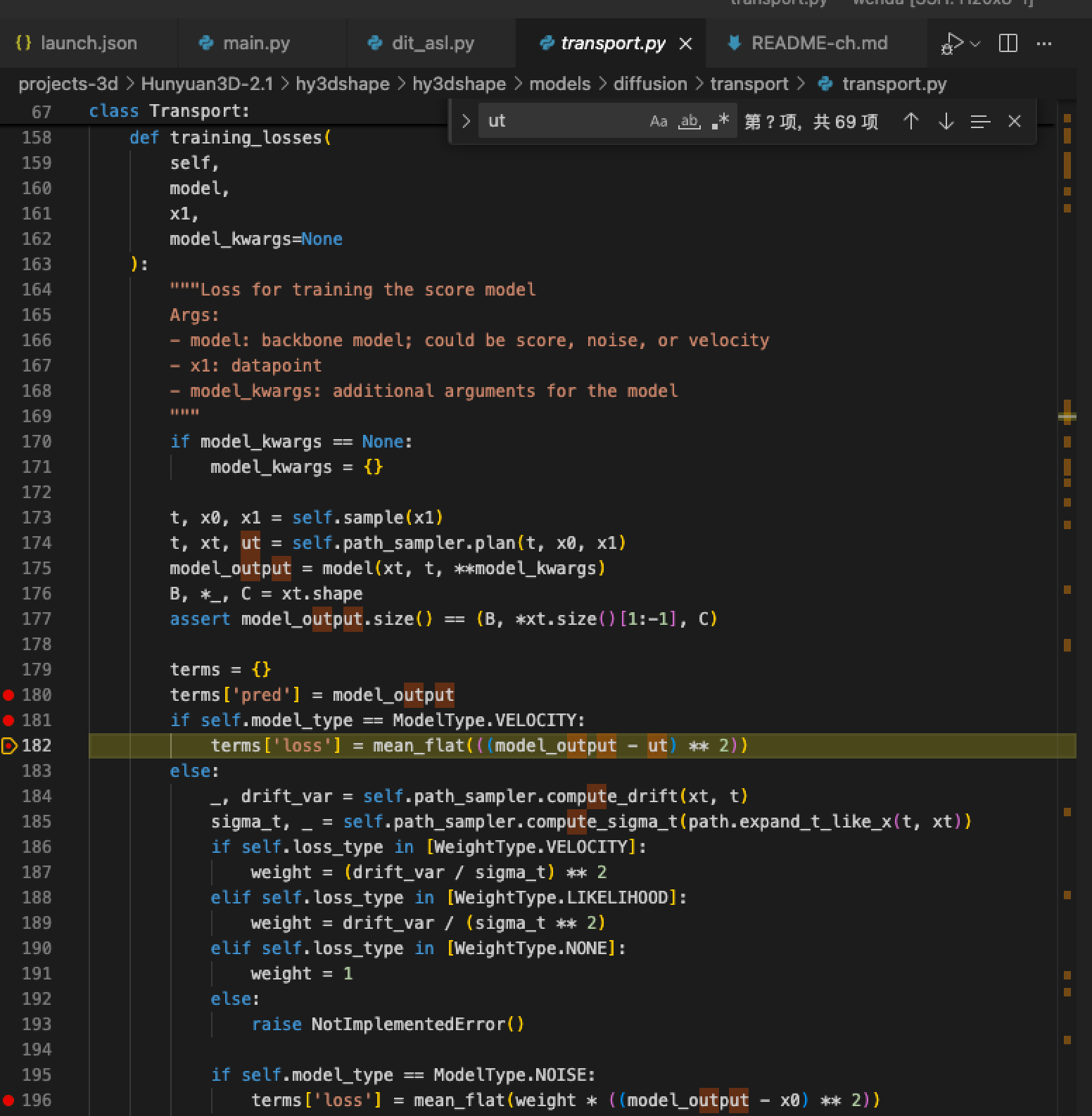This screenshot has height=1116, width=1092.
Task: Open the editor More Actions ellipsis menu
Action: (x=1044, y=44)
